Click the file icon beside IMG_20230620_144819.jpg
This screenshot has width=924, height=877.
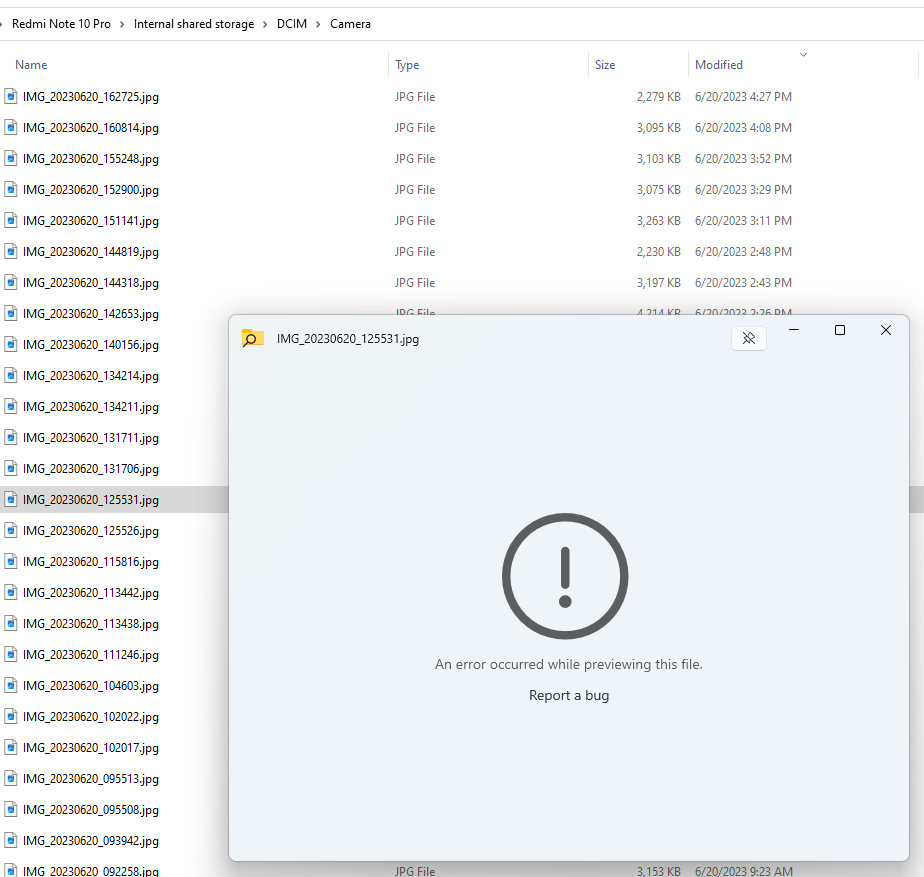[x=11, y=251]
